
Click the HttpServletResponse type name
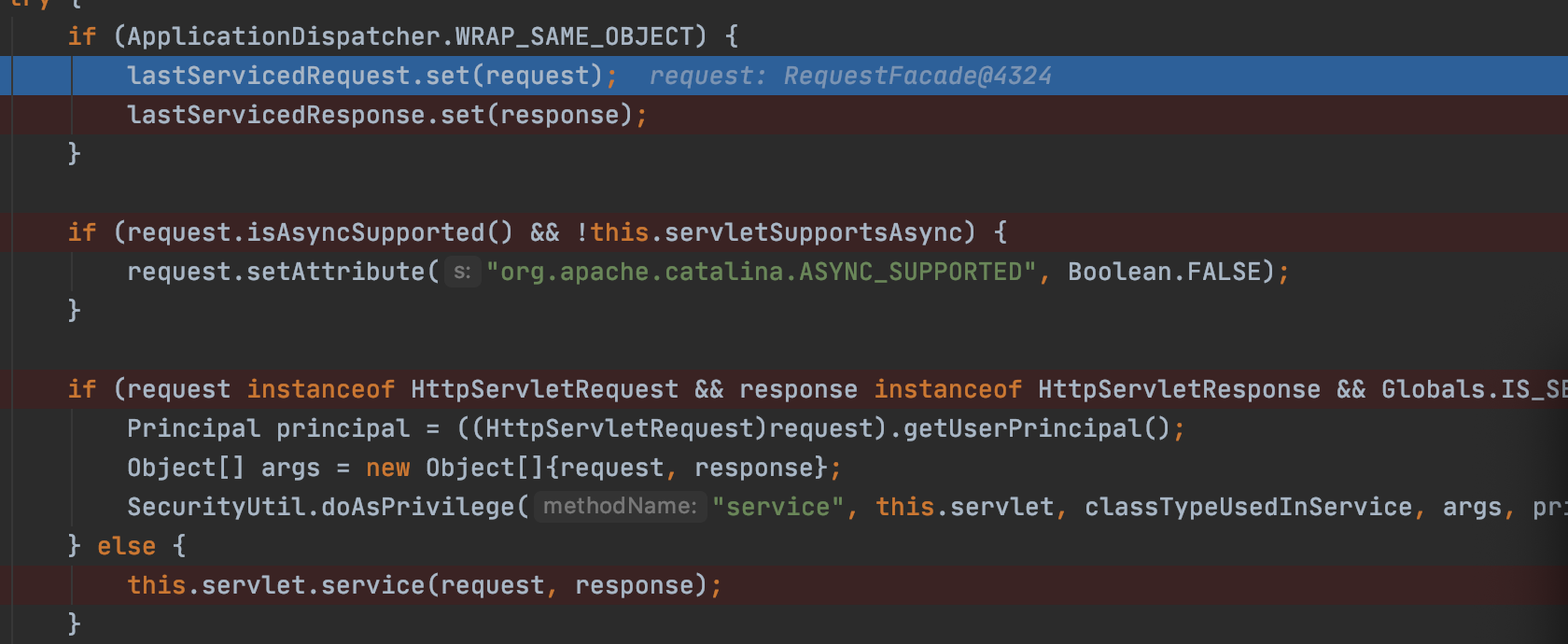pyautogui.click(x=1179, y=389)
